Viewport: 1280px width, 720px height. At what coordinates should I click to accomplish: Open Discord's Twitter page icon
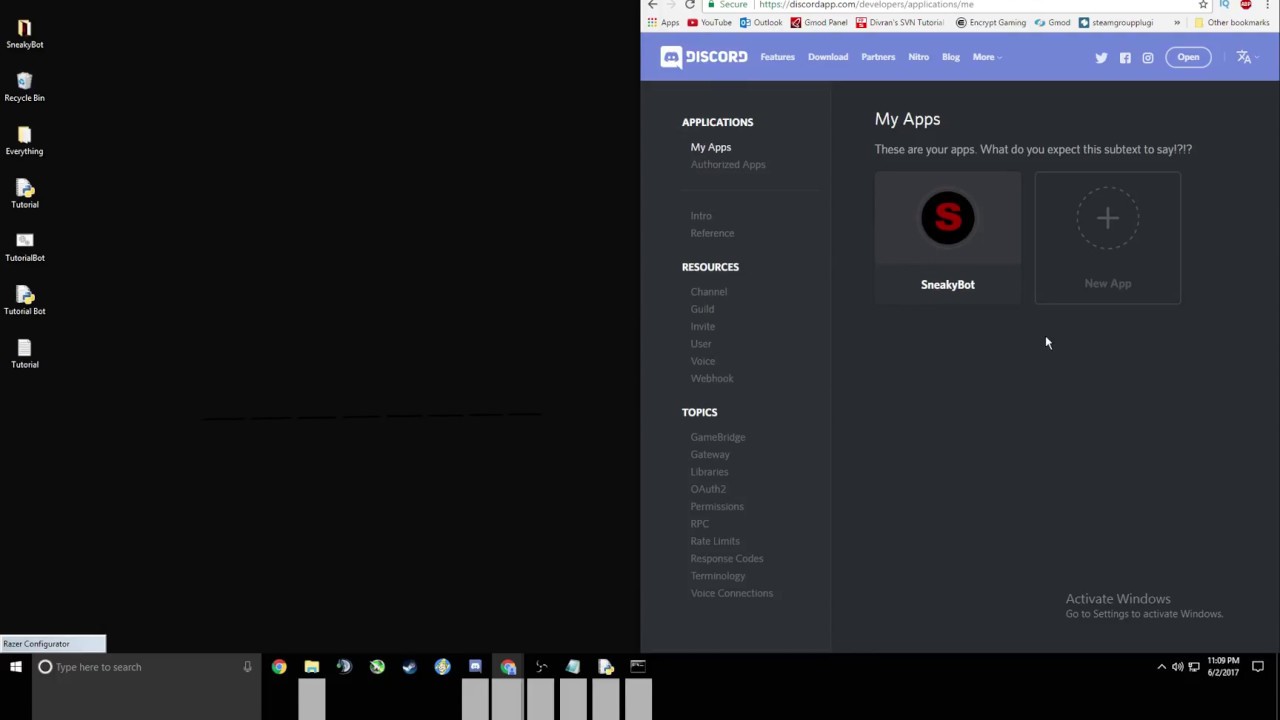1101,58
